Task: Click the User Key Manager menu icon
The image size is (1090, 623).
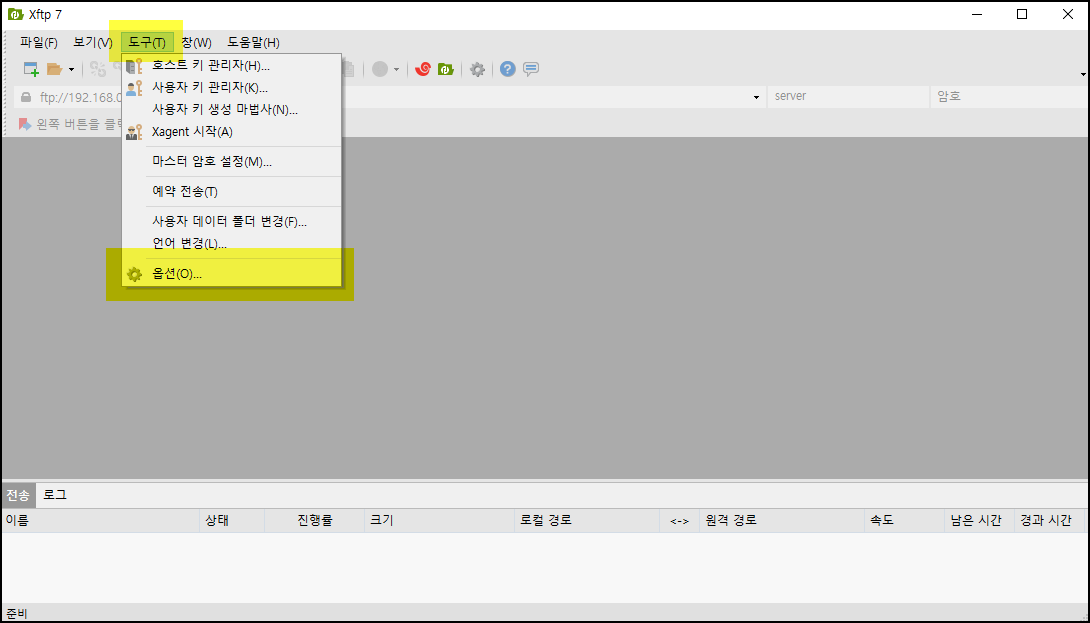Action: point(134,88)
